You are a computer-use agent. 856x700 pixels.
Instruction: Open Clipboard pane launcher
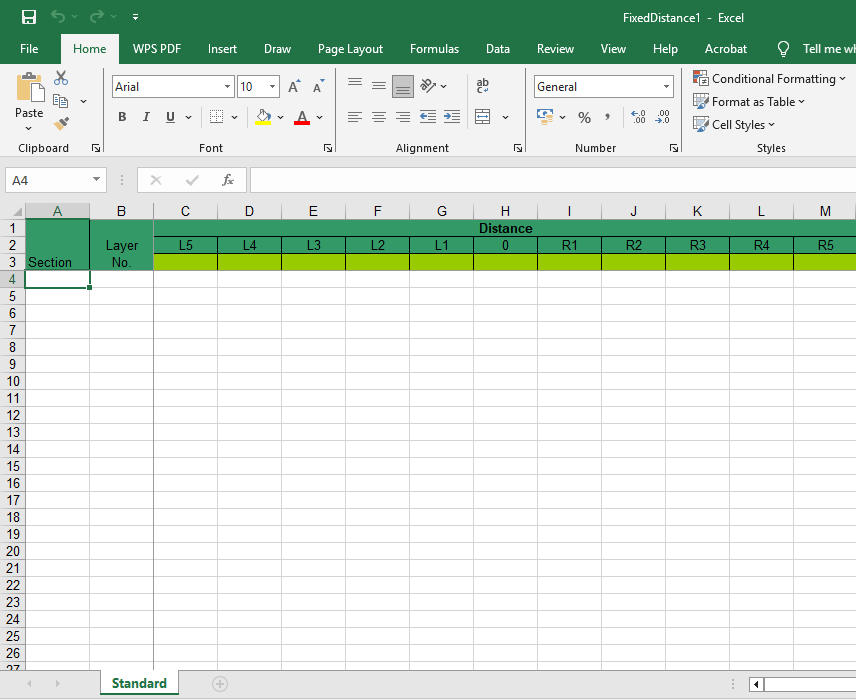pos(96,148)
